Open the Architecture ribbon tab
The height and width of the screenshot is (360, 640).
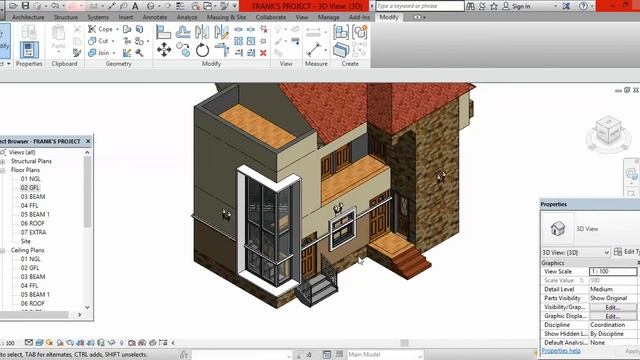[x=28, y=17]
